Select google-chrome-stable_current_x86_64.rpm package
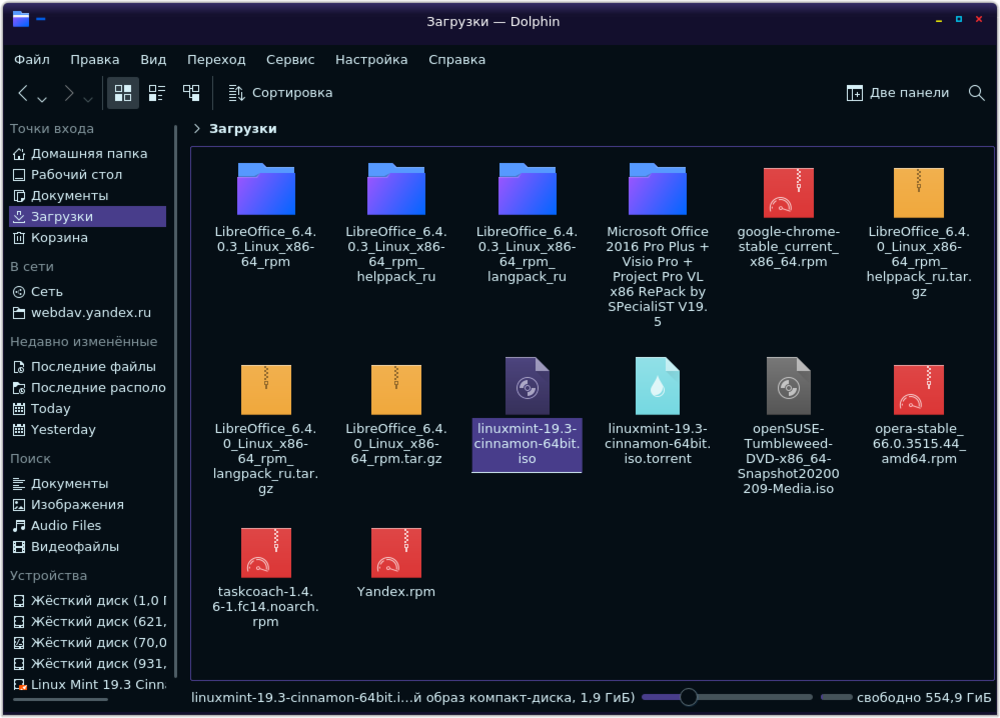This screenshot has width=1000, height=718. 788,215
